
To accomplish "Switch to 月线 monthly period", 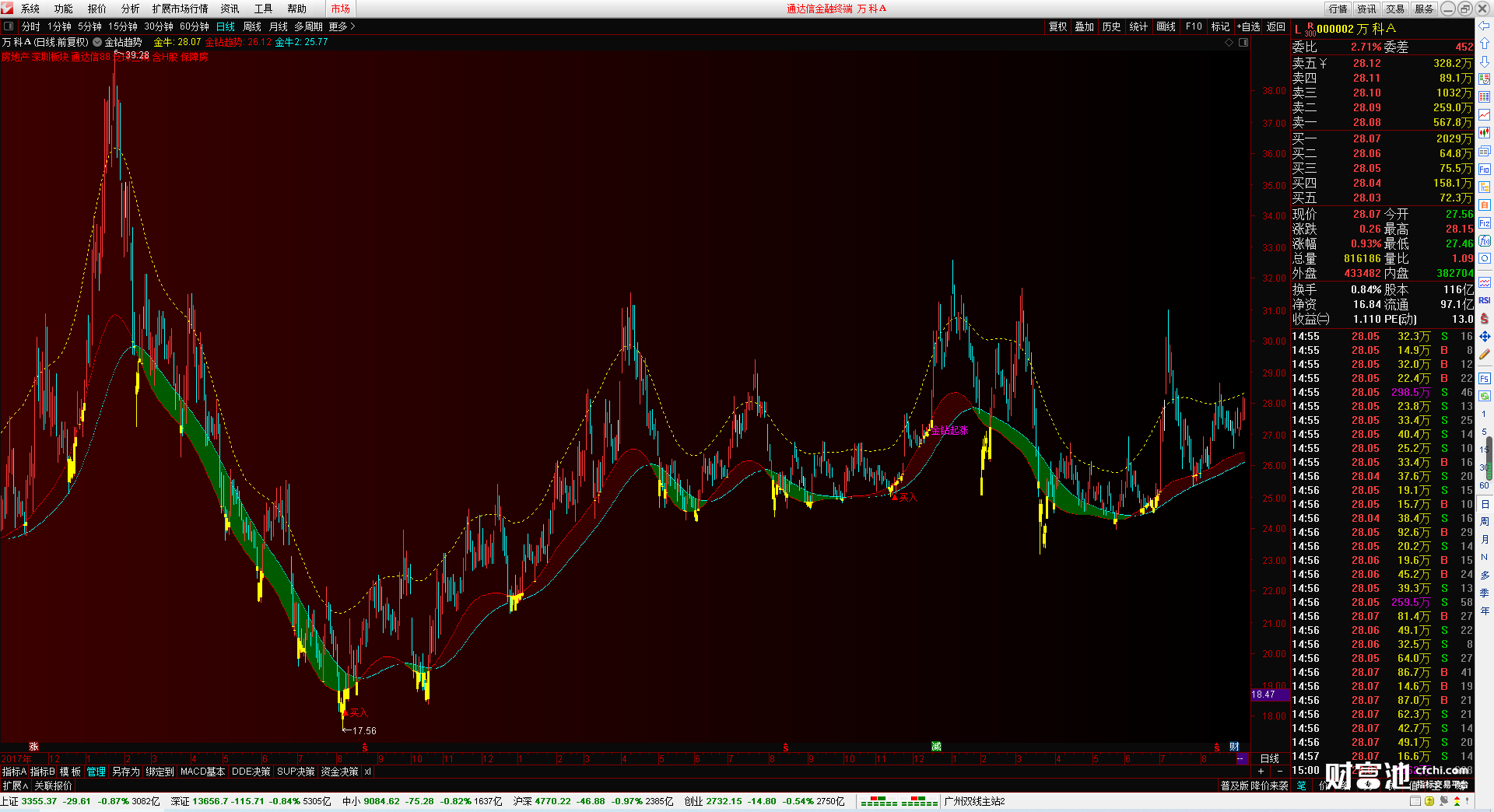I will point(279,26).
